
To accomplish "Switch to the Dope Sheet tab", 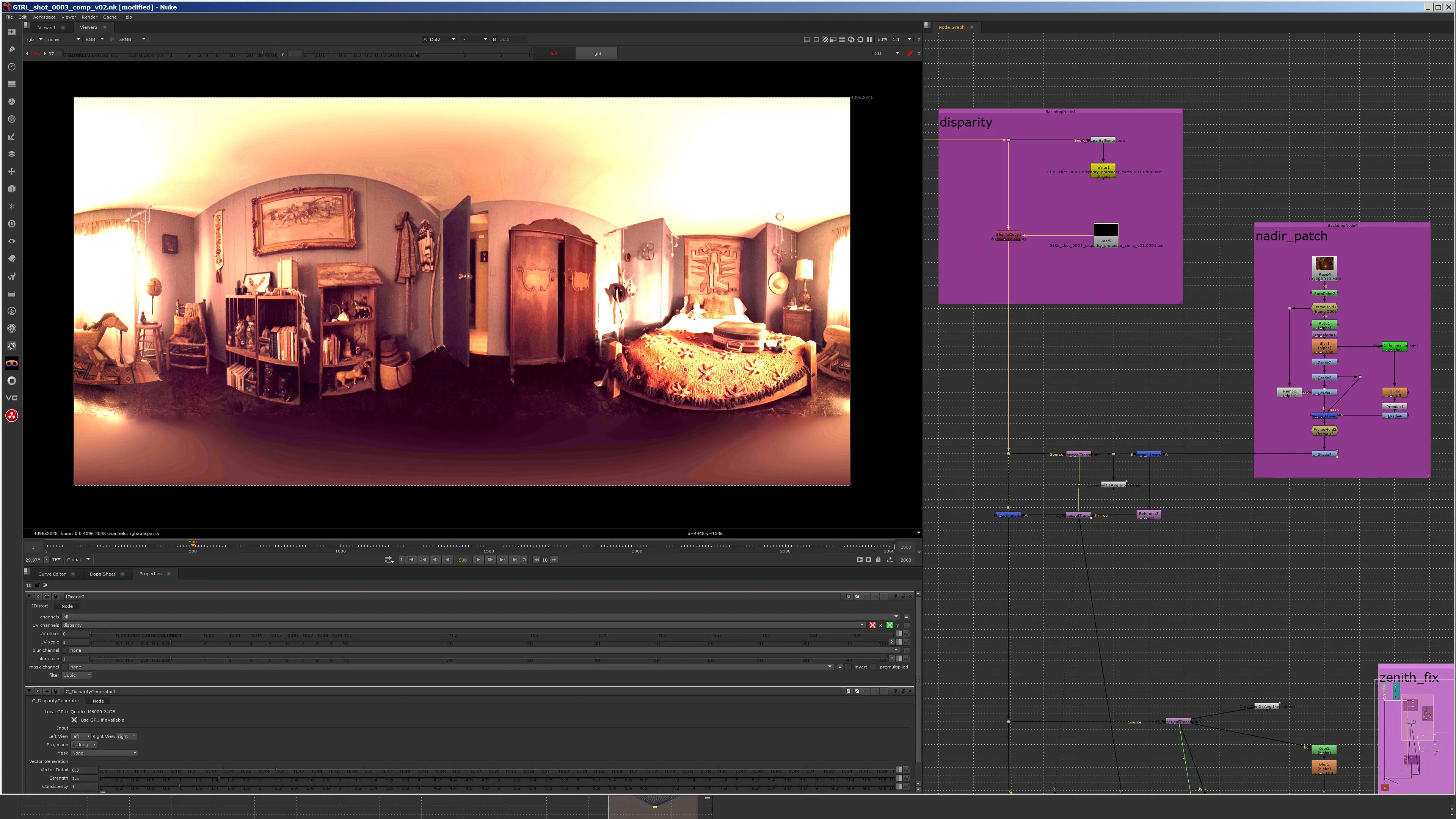I will [102, 574].
